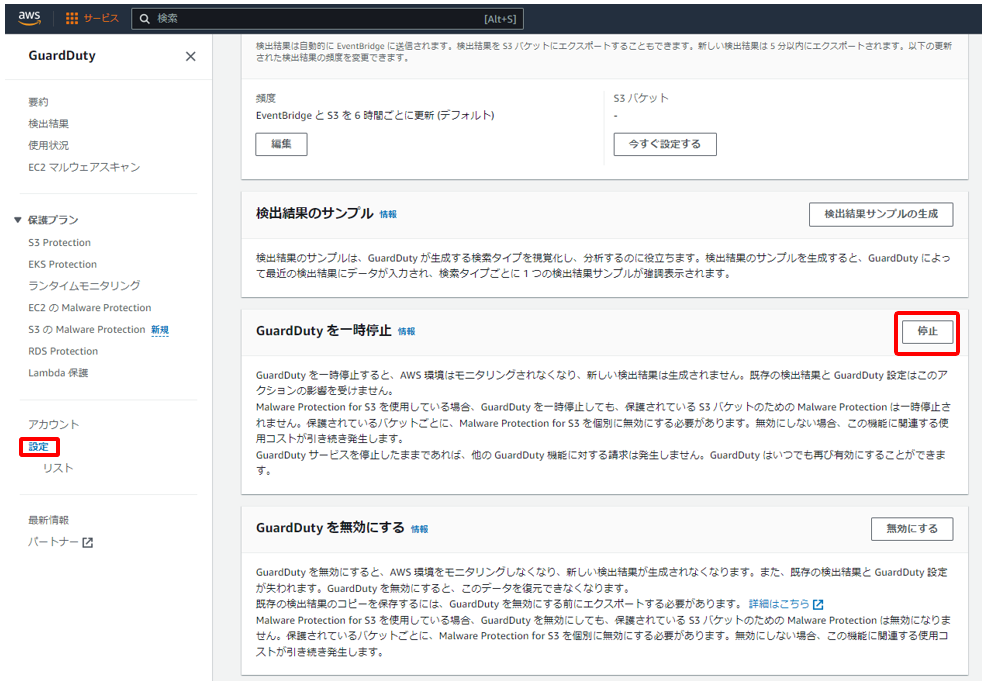This screenshot has height=681, width=982.
Task: Click the 編集 button for frequency
Action: (281, 144)
